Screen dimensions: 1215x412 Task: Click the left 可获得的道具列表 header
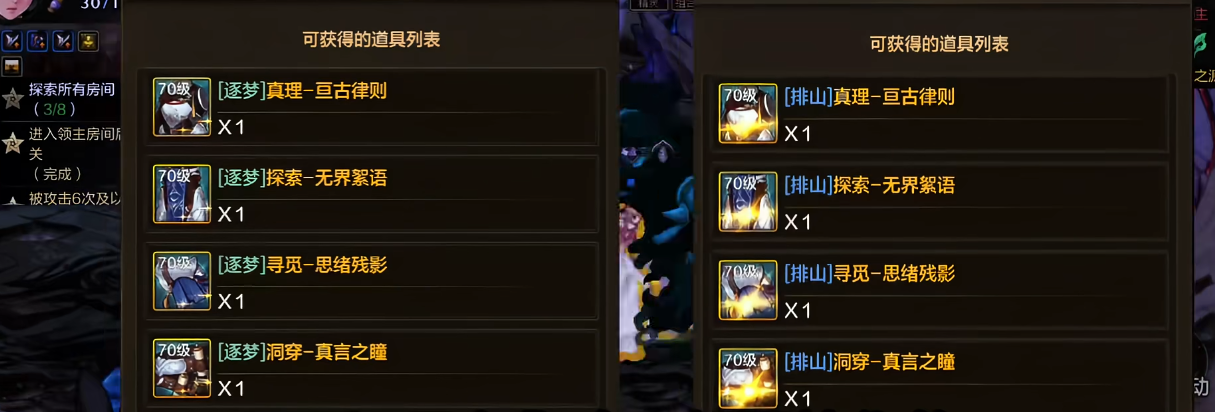[x=371, y=40]
